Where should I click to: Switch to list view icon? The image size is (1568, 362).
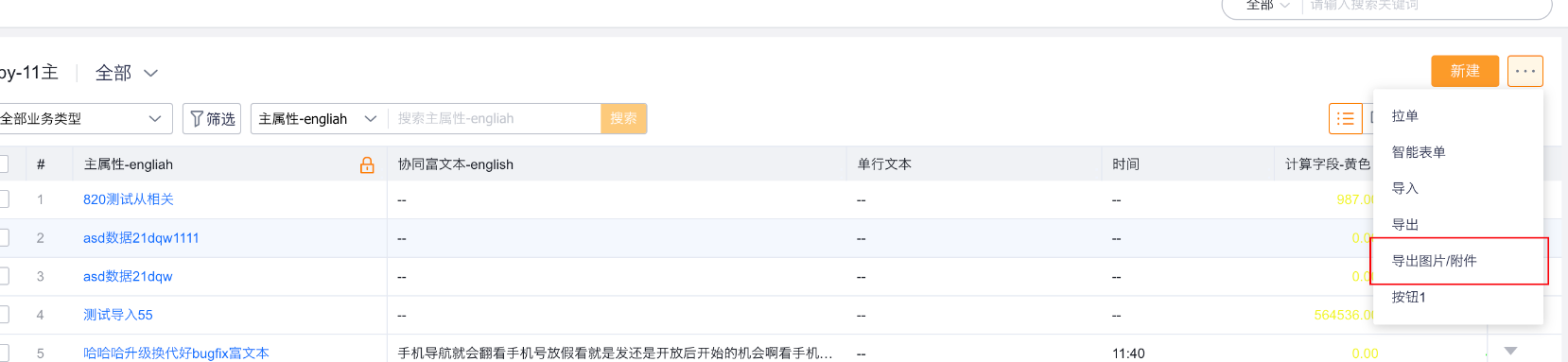[x=1346, y=119]
